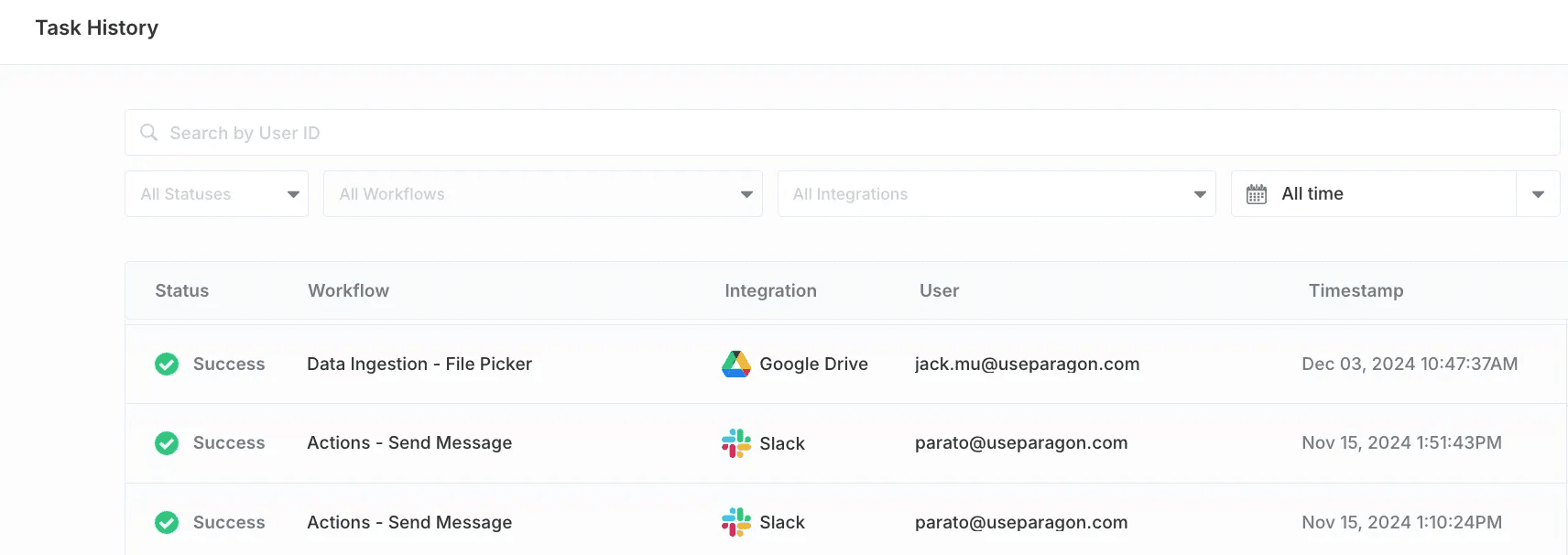Click the success checkmark in the 1:51:43PM row
The width and height of the screenshot is (1568, 555).
(x=167, y=443)
